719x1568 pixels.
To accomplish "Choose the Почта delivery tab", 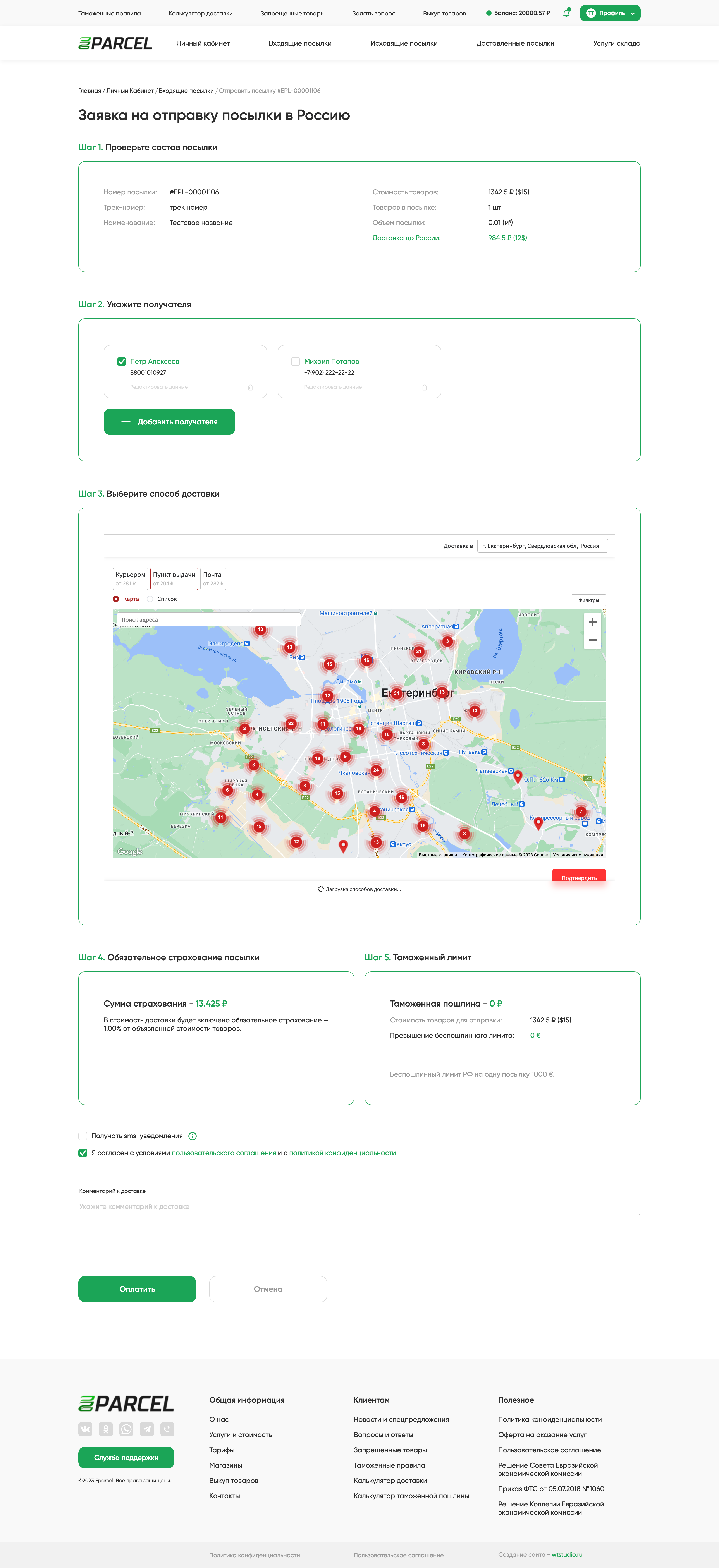I will (x=213, y=579).
